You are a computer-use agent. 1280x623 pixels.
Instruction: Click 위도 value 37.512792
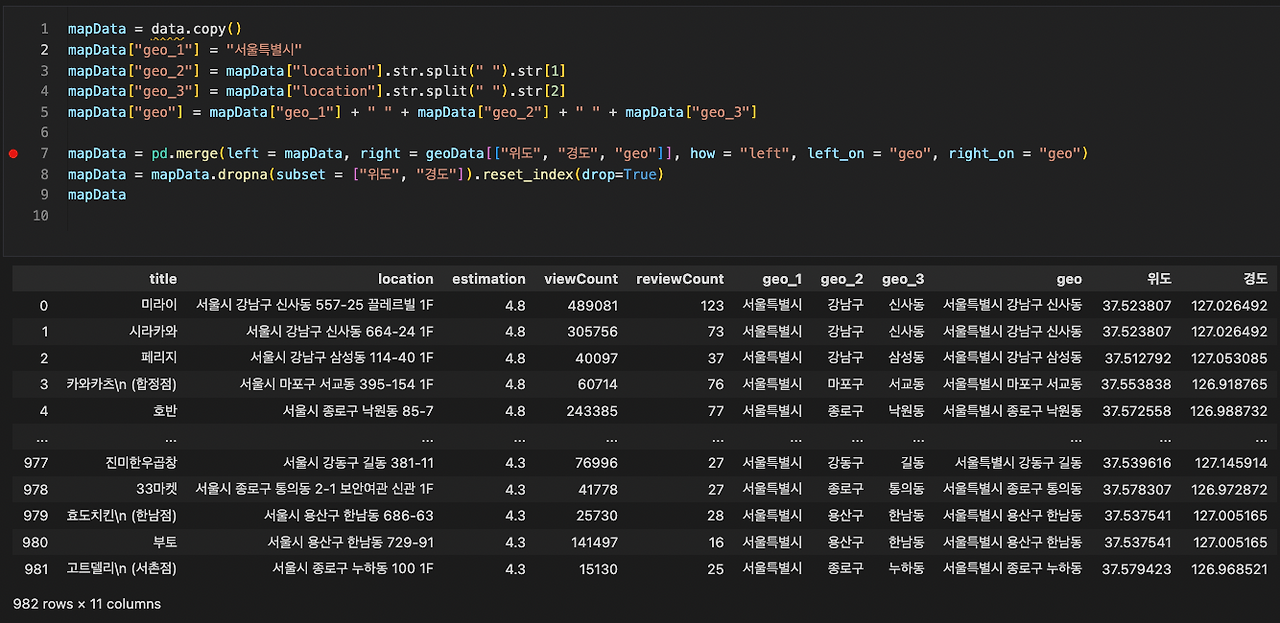click(x=1136, y=357)
